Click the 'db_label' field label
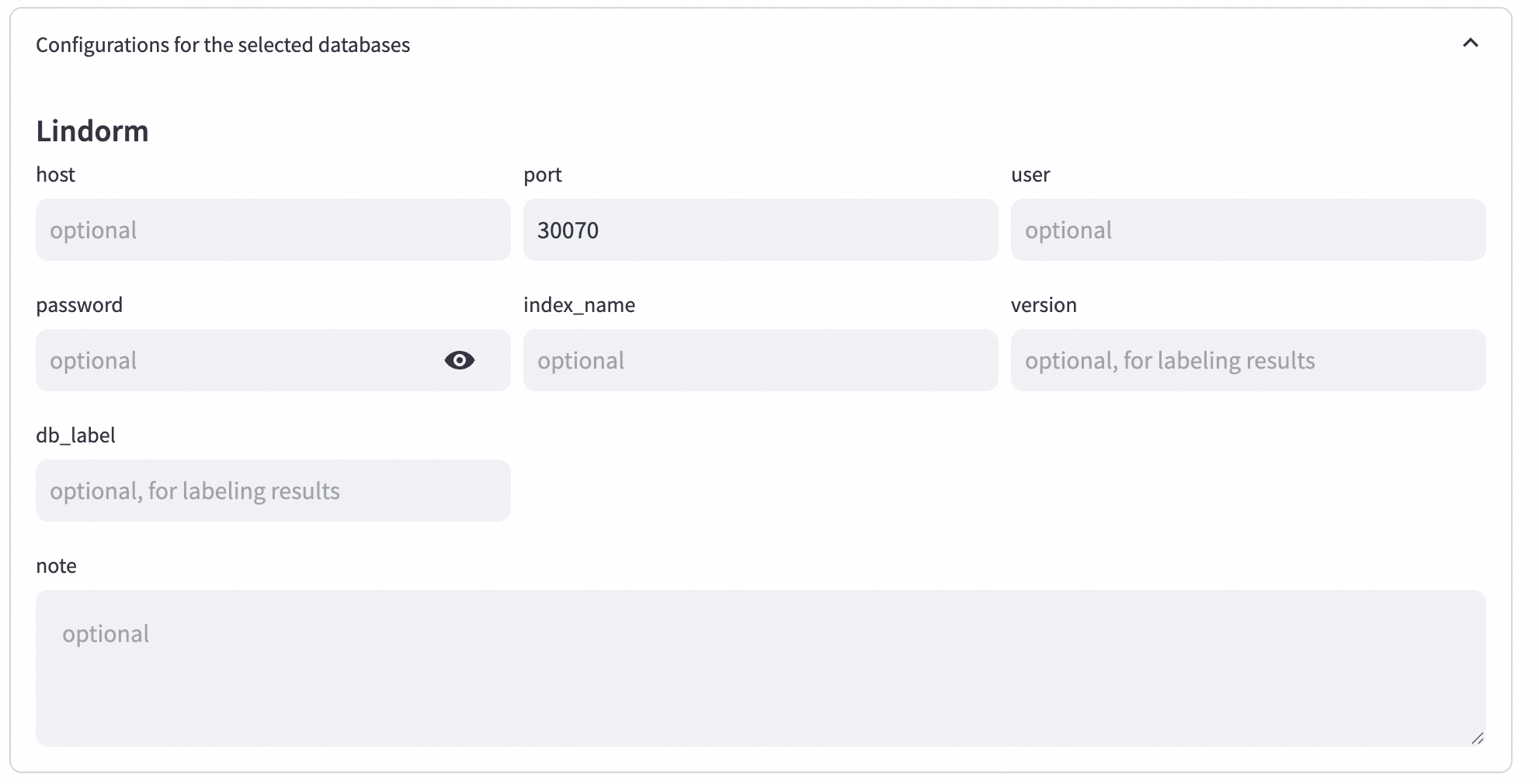 click(75, 435)
